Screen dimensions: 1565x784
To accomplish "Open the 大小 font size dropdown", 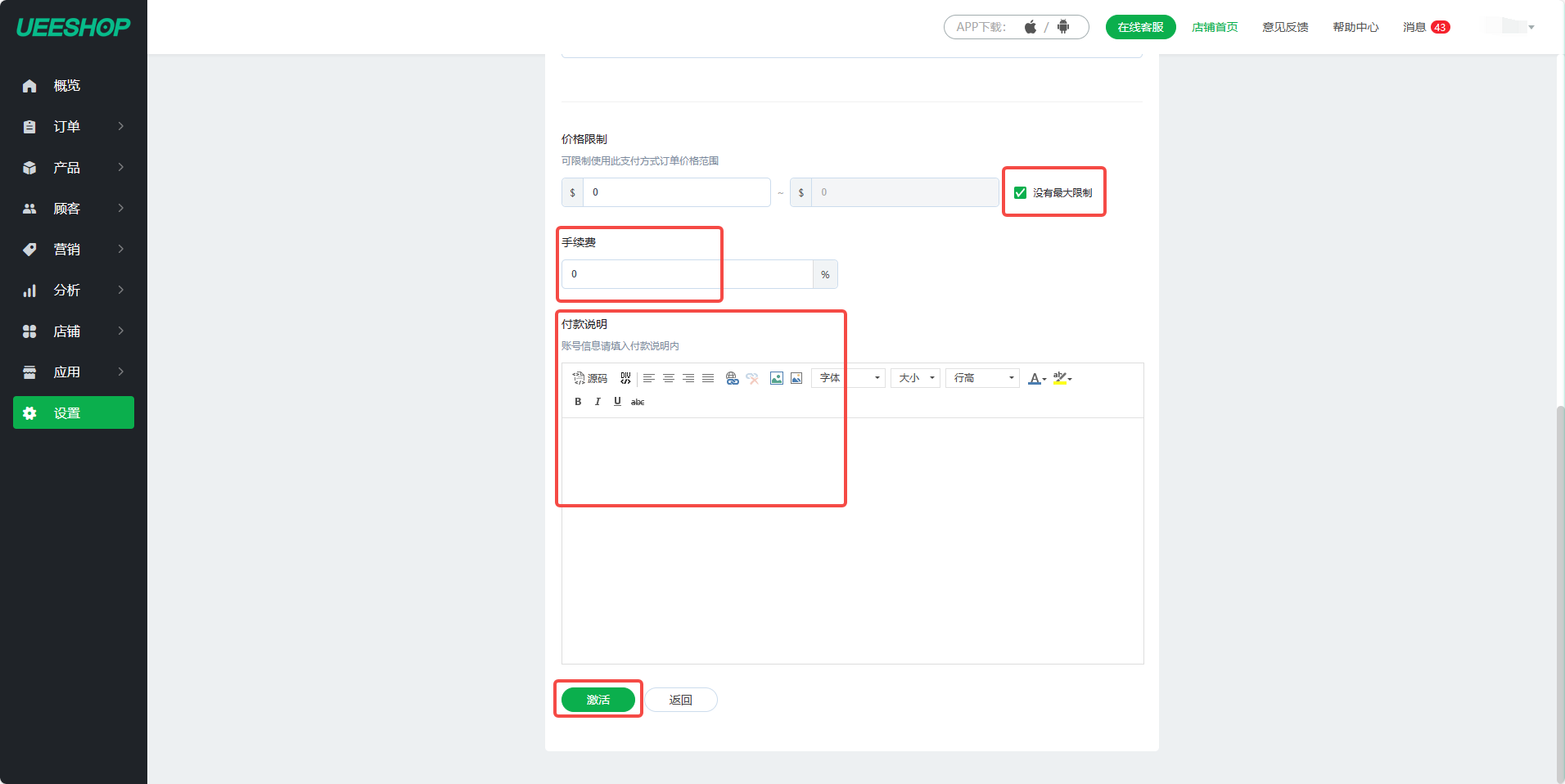I will point(915,378).
